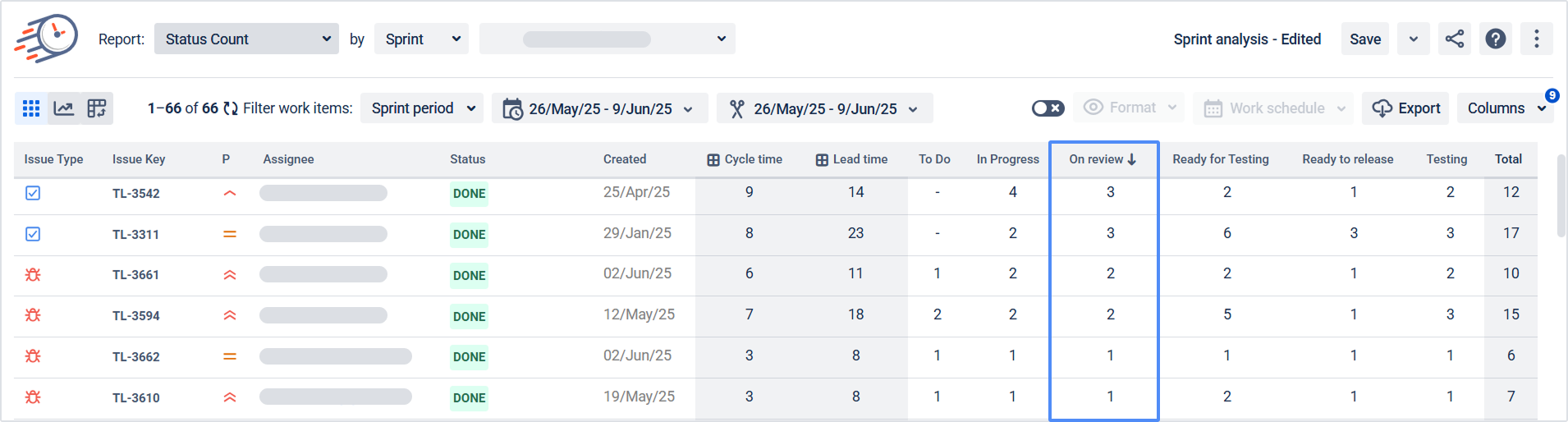1568x422 pixels.
Task: Toggle the switch left of Format
Action: click(1048, 108)
